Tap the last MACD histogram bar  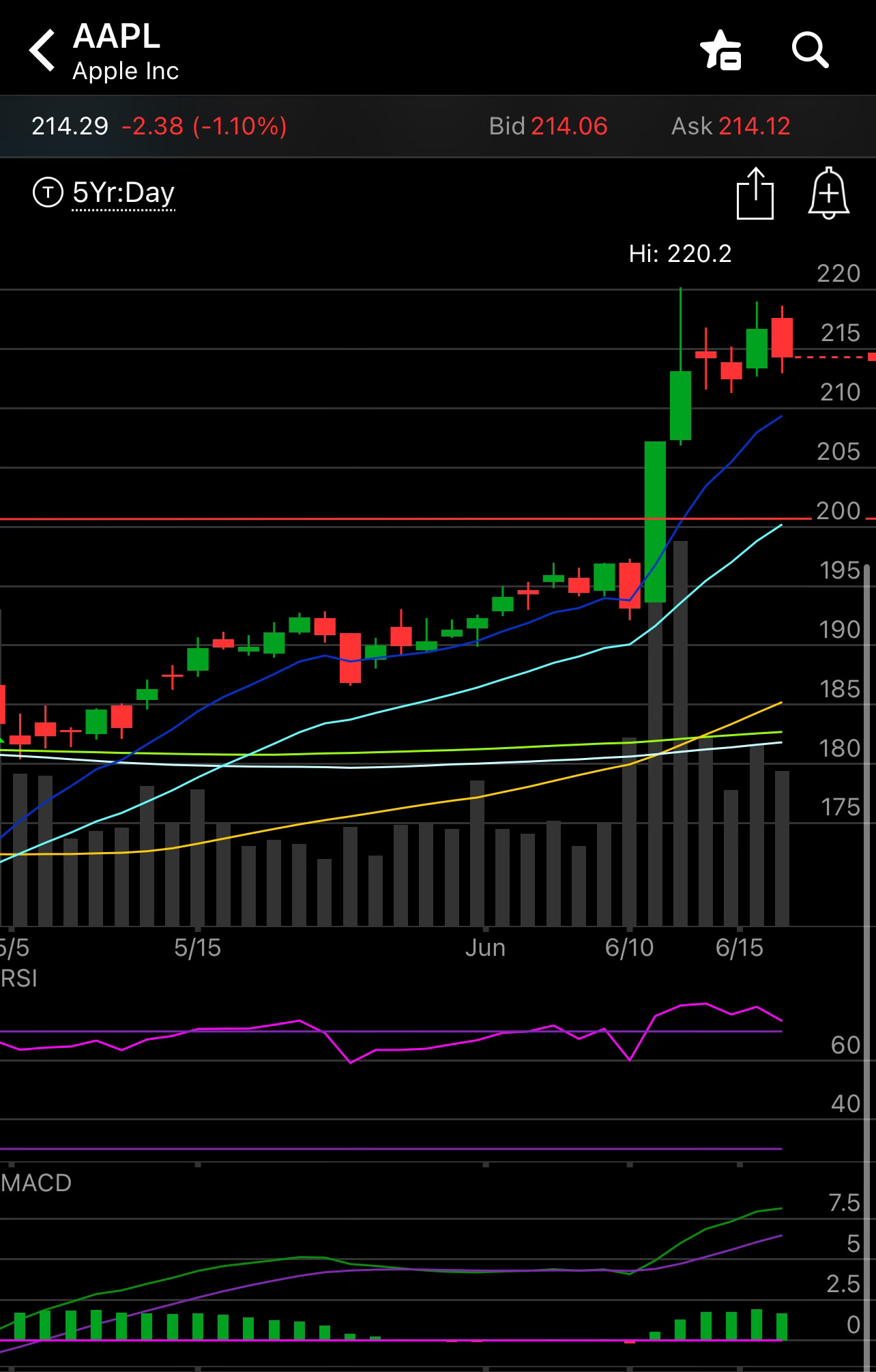782,1327
